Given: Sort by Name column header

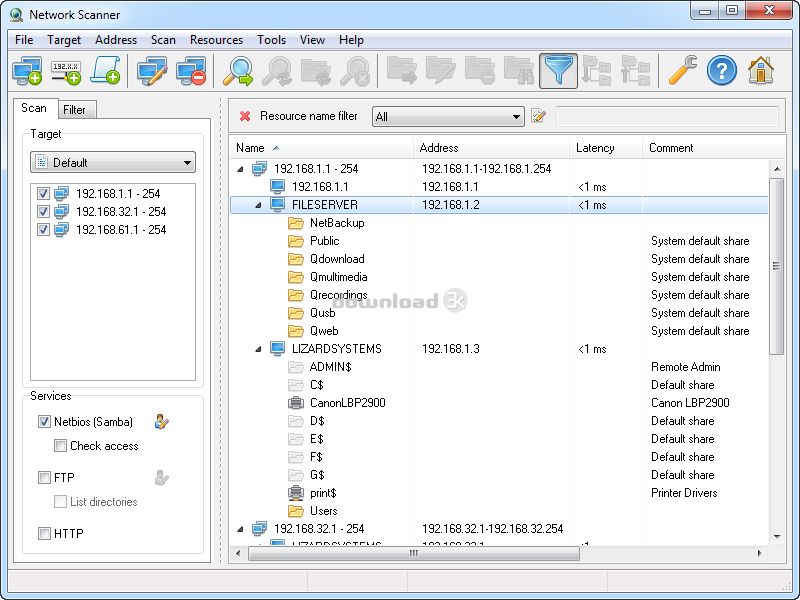Looking at the screenshot, I should (321, 148).
